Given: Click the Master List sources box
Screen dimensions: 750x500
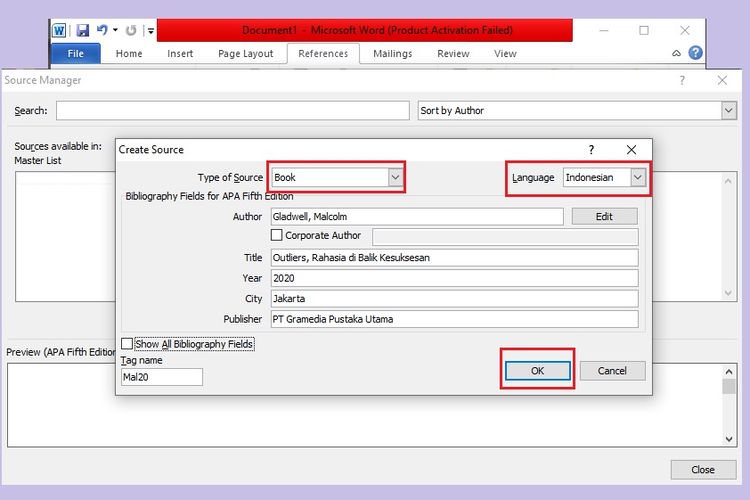Looking at the screenshot, I should (65, 237).
